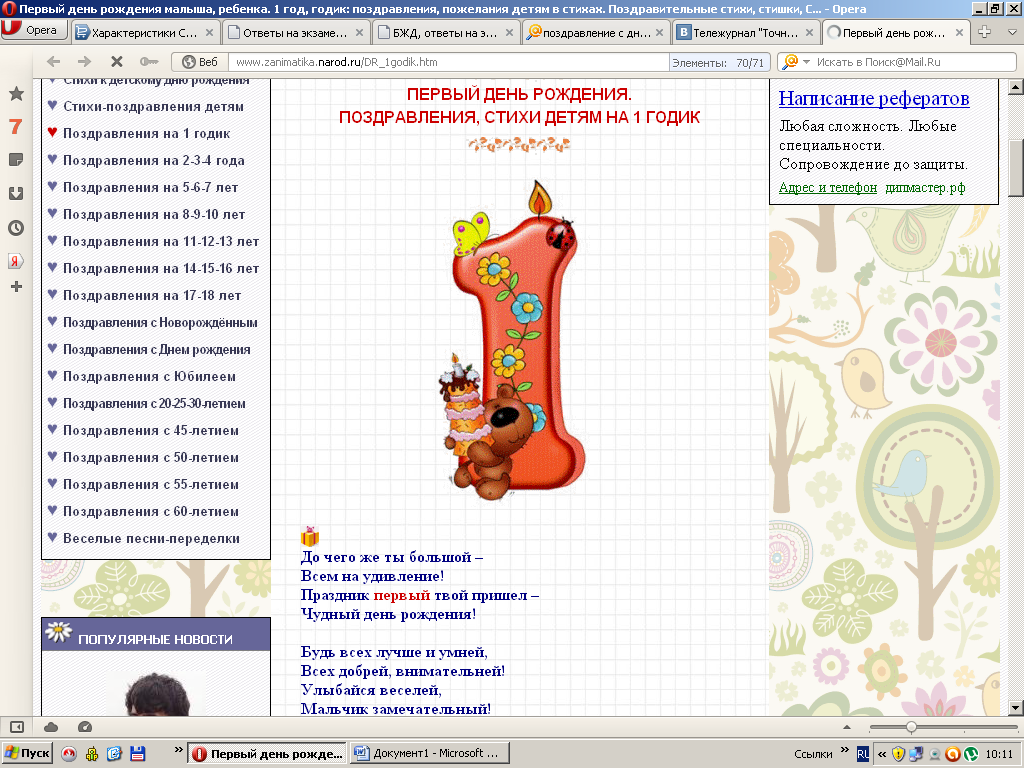Open the Notes sidebar panel
Viewport: 1024px width, 768px height.
pyautogui.click(x=16, y=160)
